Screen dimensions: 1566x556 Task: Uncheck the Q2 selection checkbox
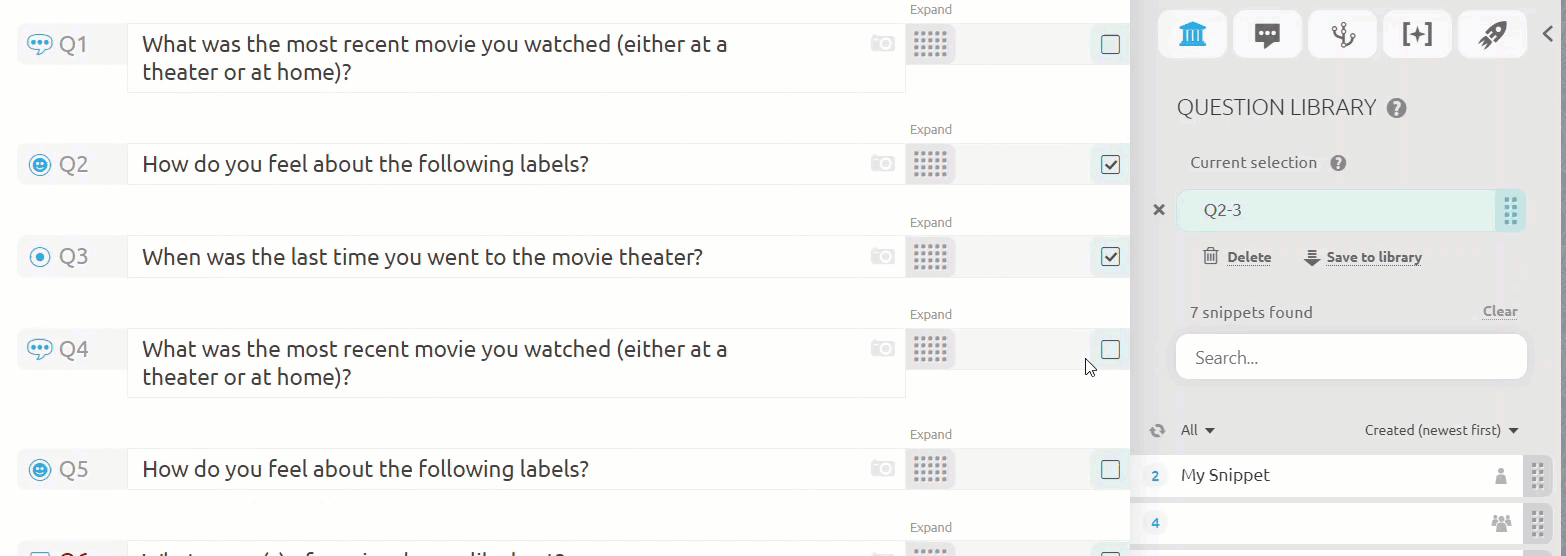pyautogui.click(x=1110, y=164)
